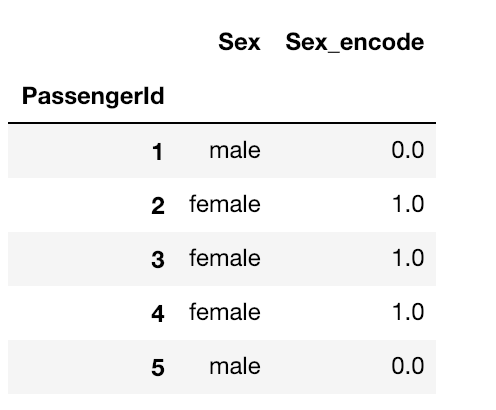The width and height of the screenshot is (496, 410).
Task: Select the female value in row 2
Action: point(225,204)
